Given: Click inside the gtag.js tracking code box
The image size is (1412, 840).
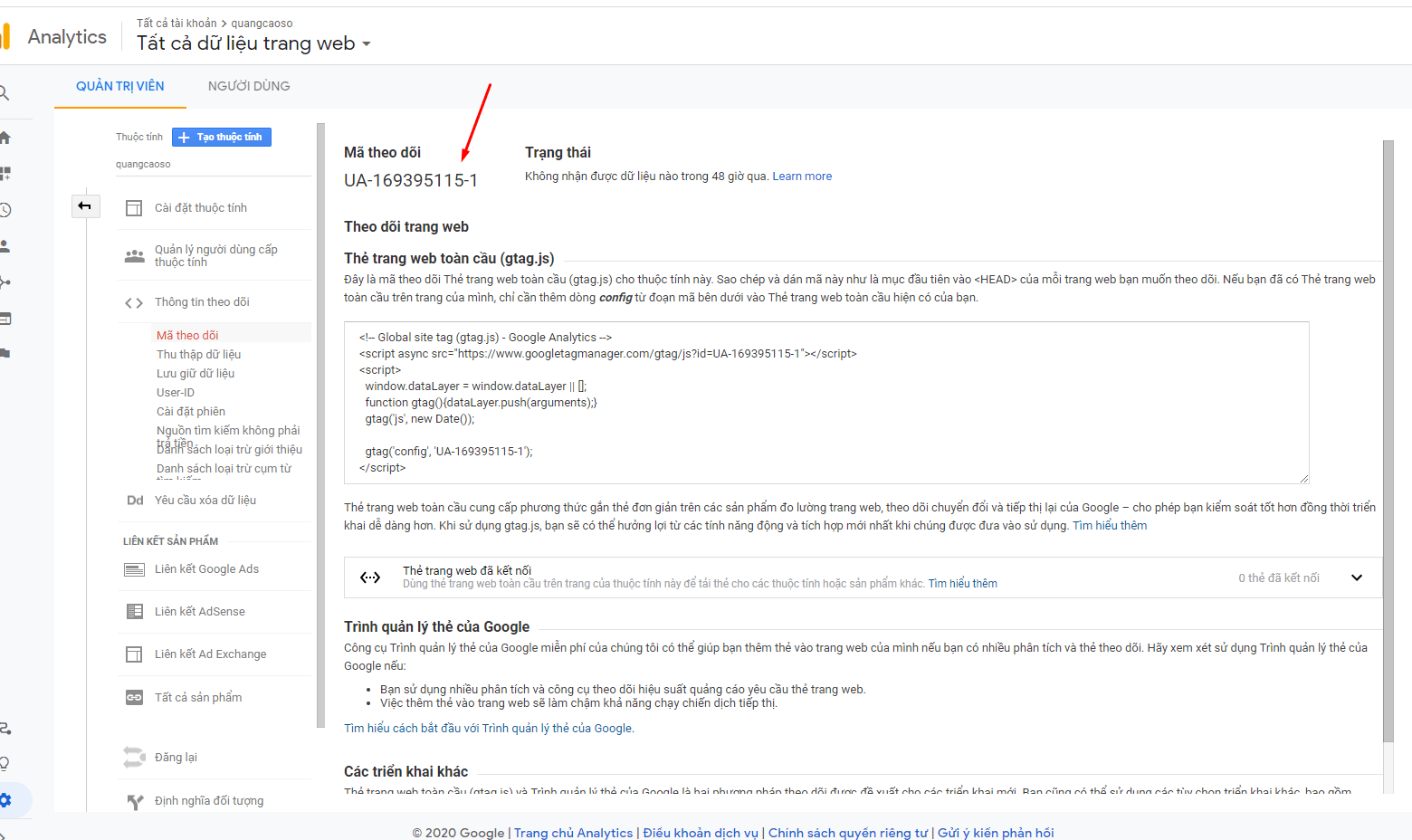Looking at the screenshot, I should coord(826,403).
